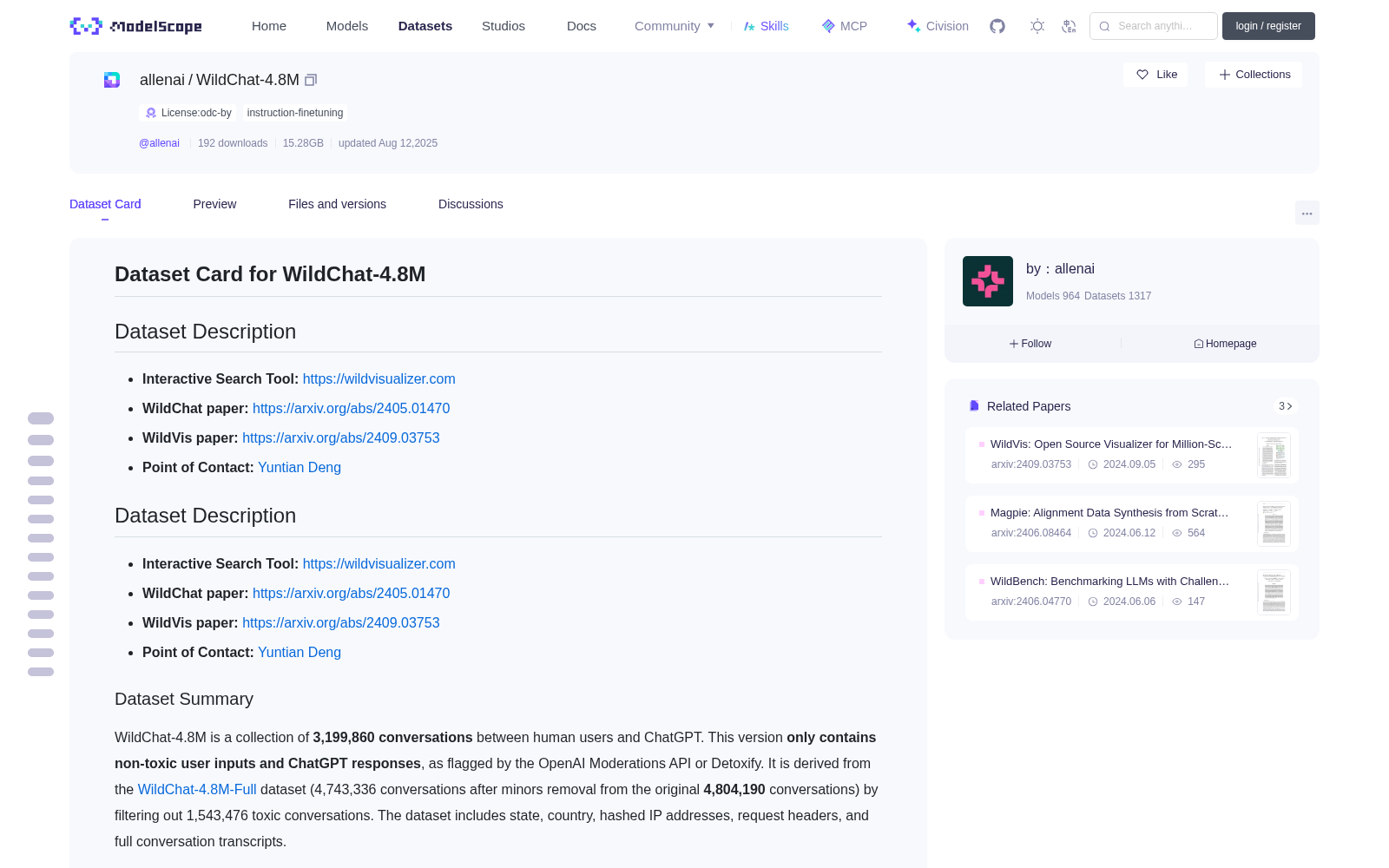
Task: Expand the Community dropdown menu
Action: (675, 26)
